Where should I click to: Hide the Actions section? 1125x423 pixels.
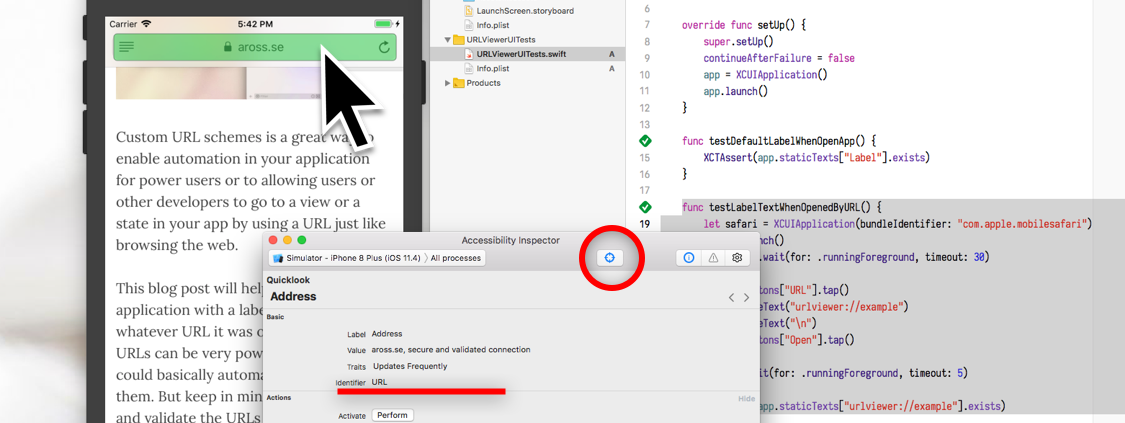click(746, 398)
